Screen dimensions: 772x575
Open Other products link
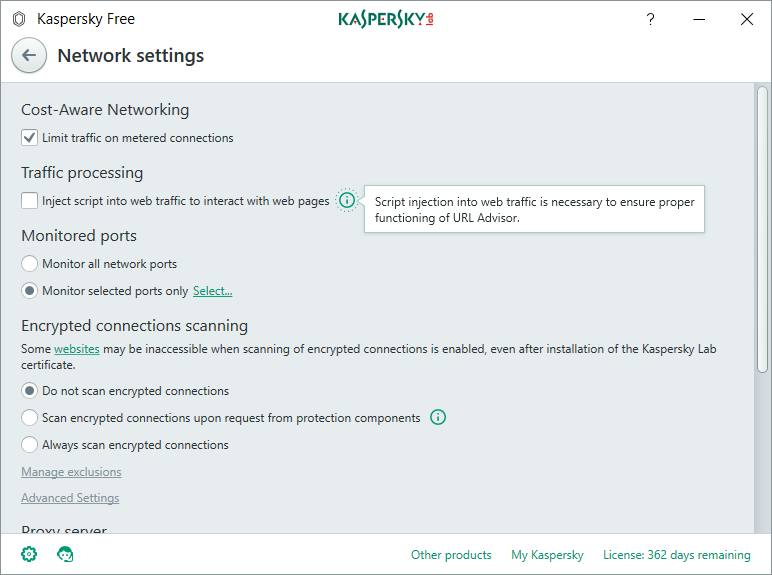tap(451, 555)
